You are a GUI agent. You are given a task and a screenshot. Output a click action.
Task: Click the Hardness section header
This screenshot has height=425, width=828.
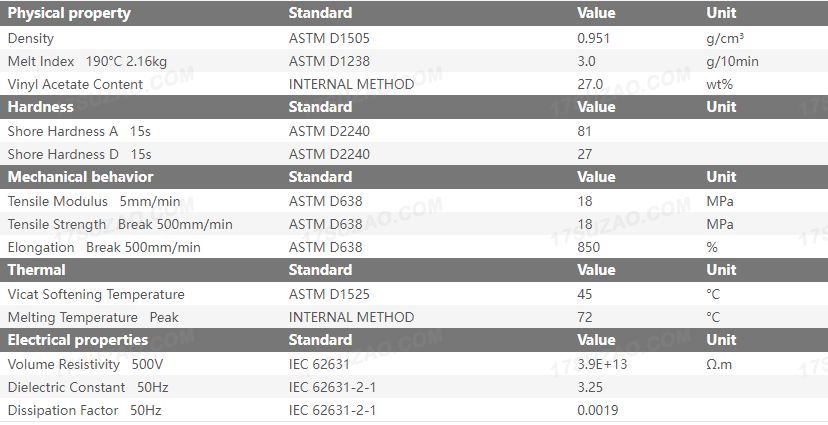point(40,107)
